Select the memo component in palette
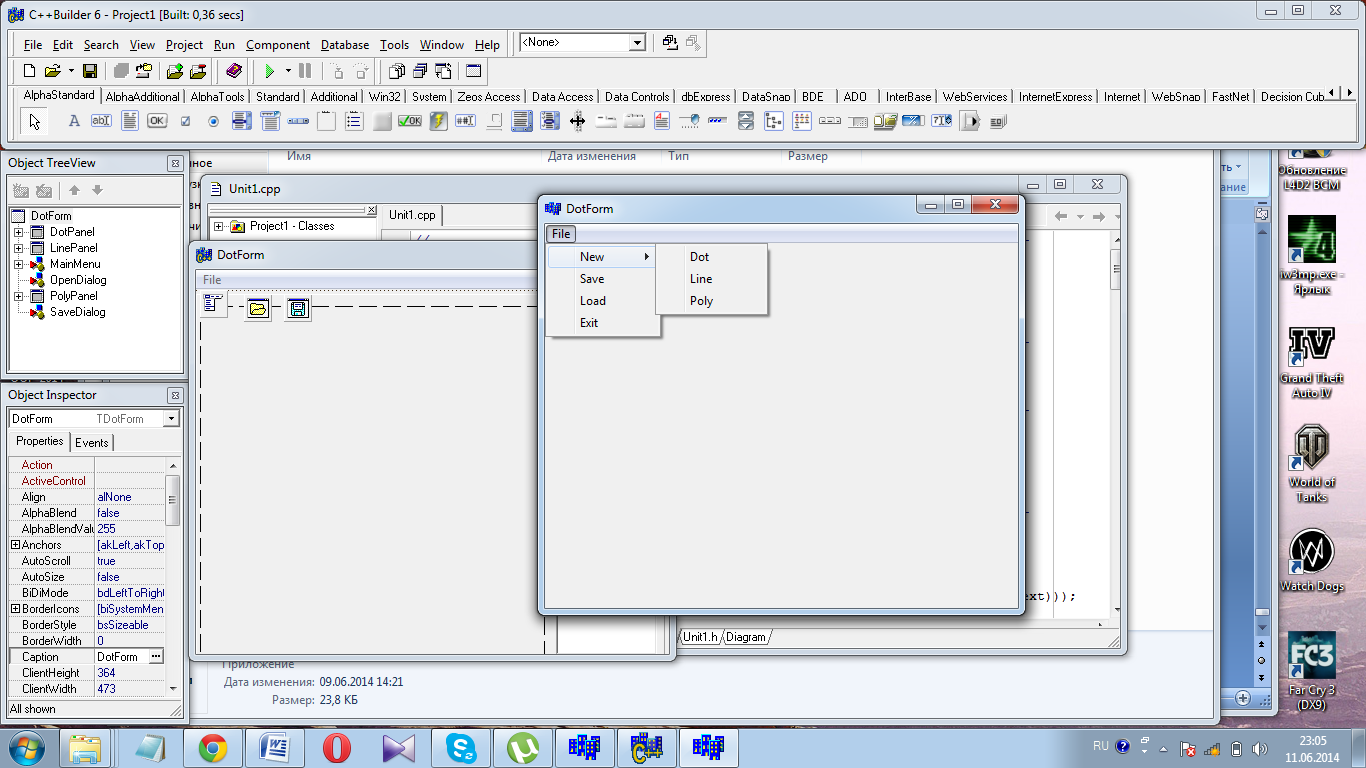The height and width of the screenshot is (768, 1366). (129, 121)
